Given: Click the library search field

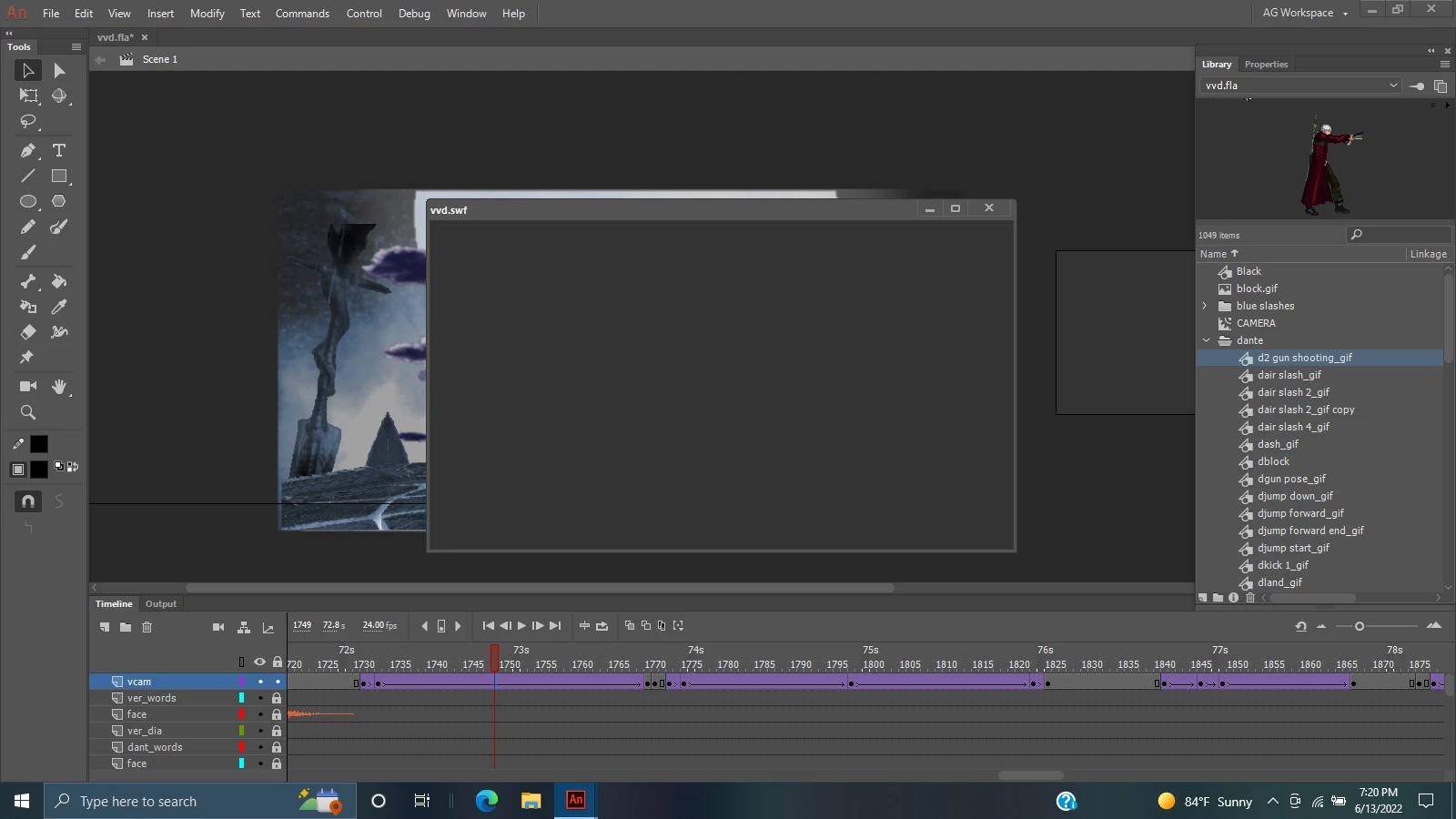Looking at the screenshot, I should click(1399, 235).
